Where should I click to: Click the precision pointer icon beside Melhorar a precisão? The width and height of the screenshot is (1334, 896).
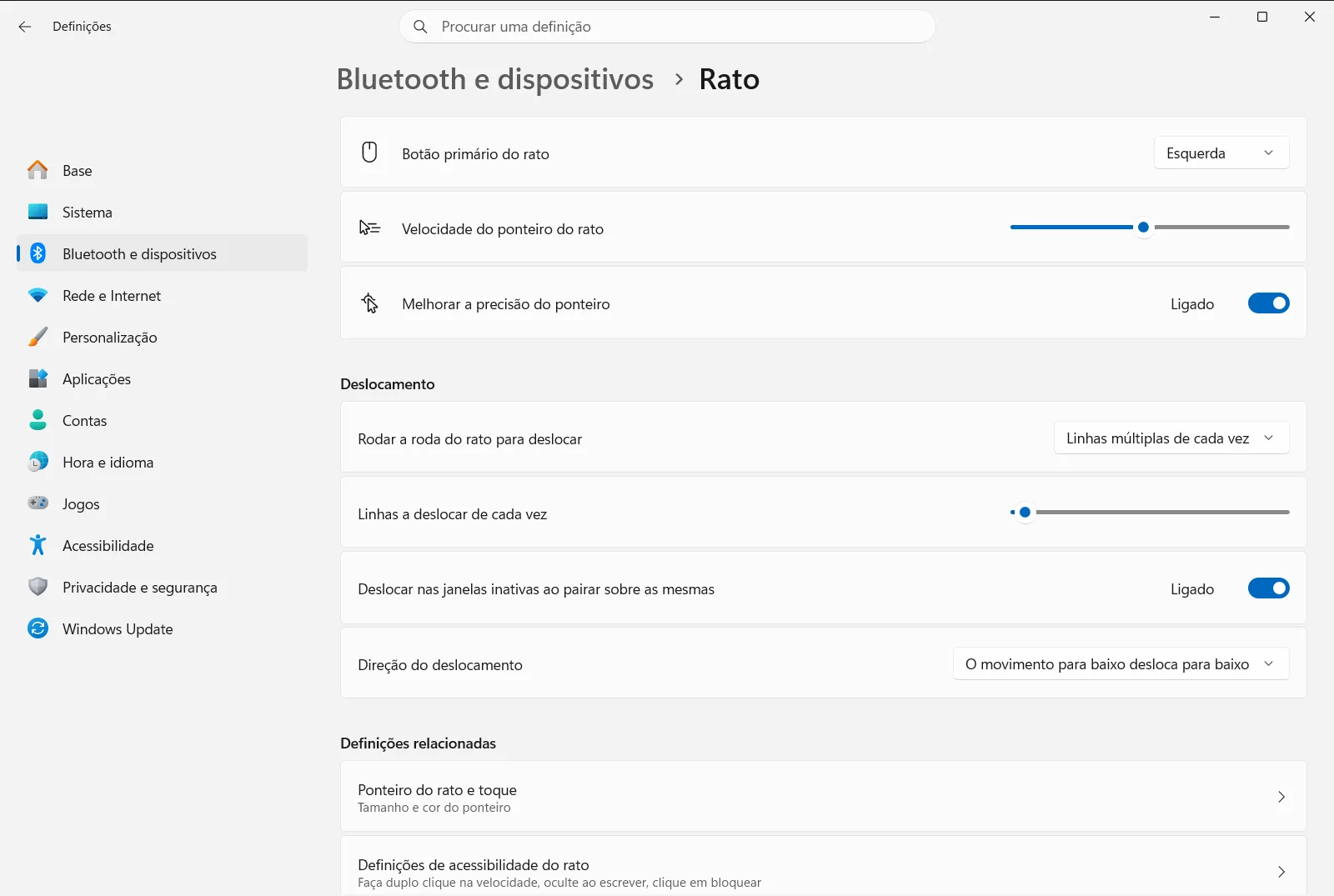369,303
